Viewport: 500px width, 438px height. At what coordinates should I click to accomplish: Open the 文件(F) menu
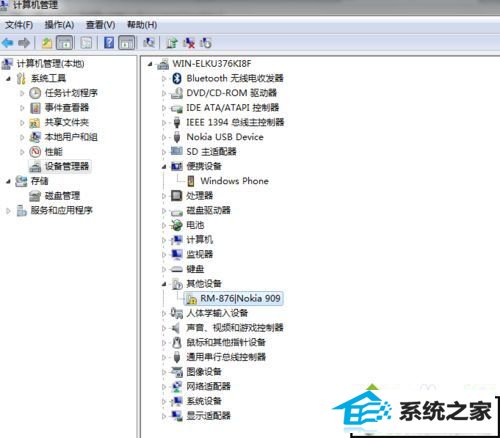tap(19, 25)
